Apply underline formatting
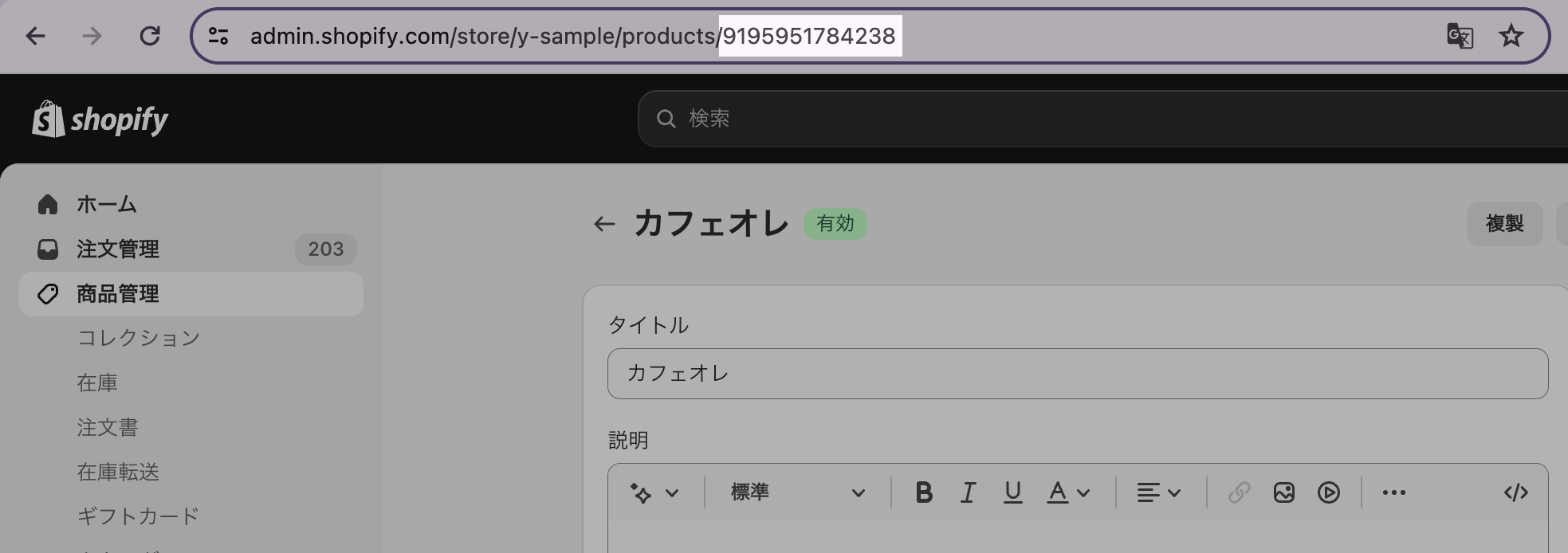This screenshot has width=1568, height=553. click(x=1012, y=492)
